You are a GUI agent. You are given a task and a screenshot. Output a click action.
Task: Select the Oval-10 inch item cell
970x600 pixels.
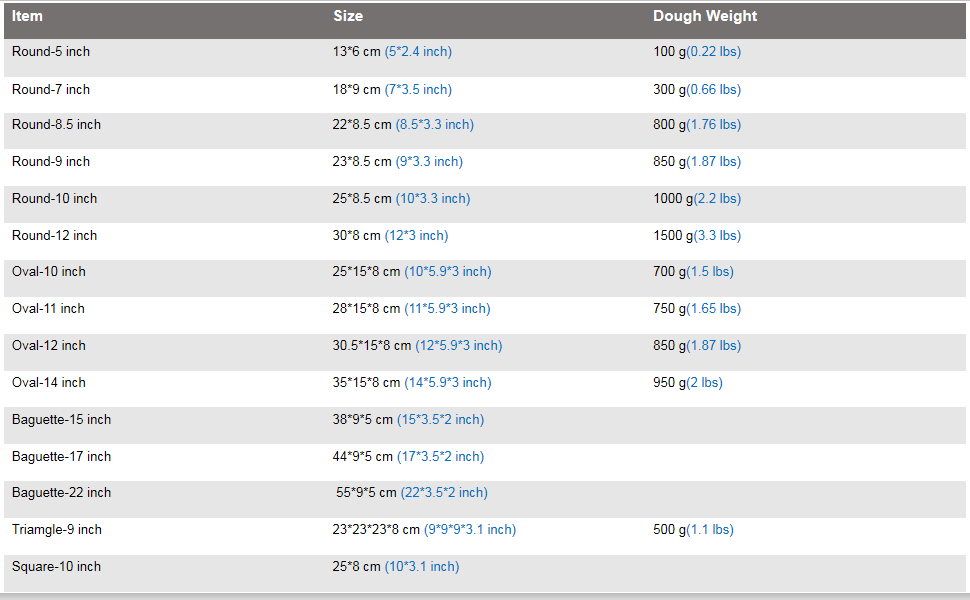[x=49, y=272]
